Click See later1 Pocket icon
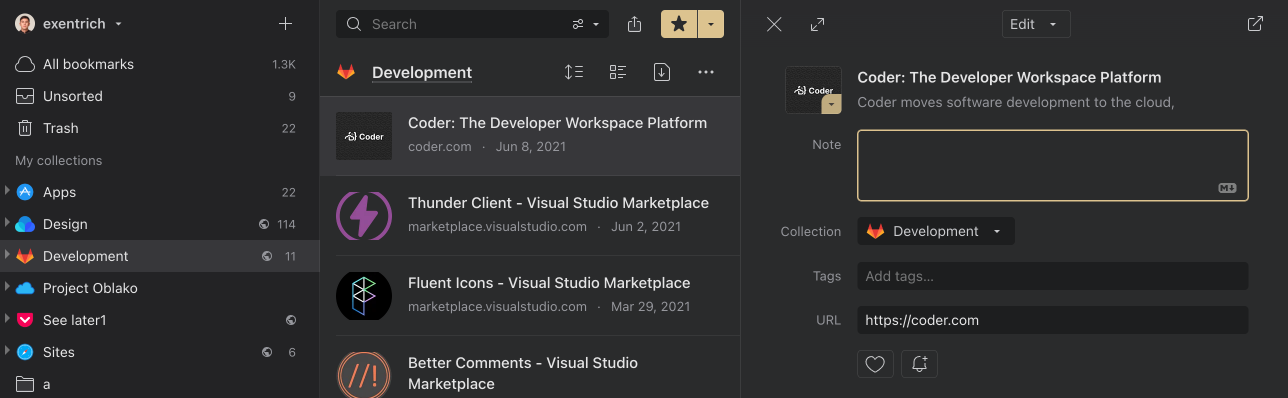The image size is (1288, 398). 25,320
